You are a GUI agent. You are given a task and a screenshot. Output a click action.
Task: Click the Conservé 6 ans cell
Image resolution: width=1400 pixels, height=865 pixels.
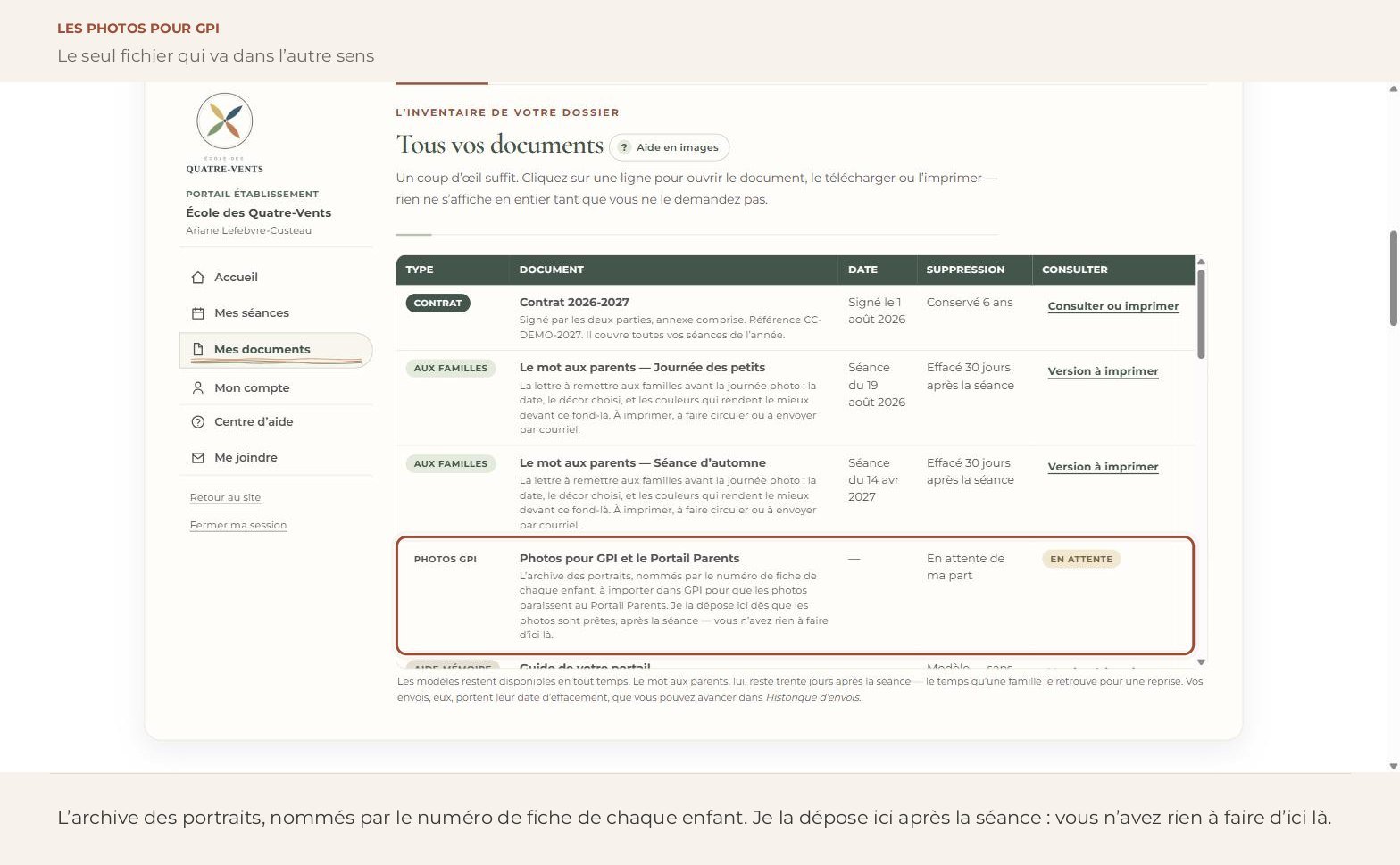970,303
